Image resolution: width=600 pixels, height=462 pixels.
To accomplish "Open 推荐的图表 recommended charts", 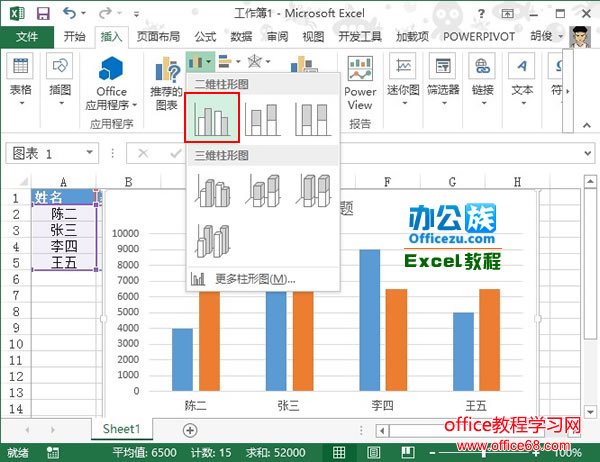I will pos(166,83).
